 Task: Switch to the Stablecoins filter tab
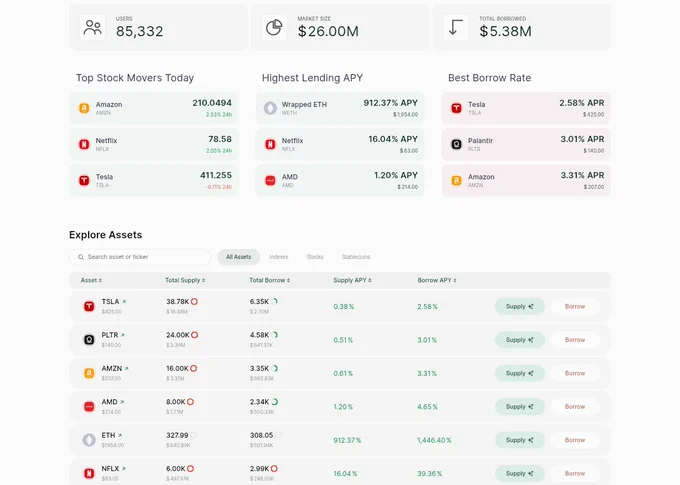[356, 257]
